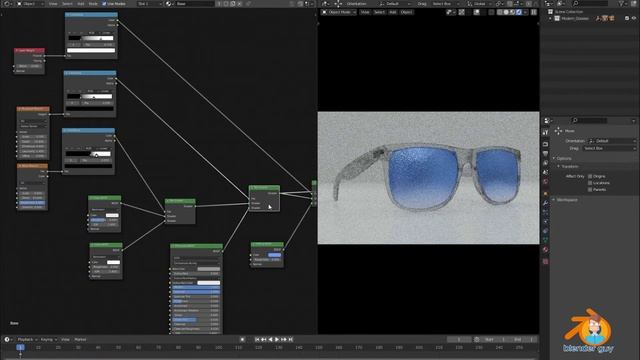
Task: Play animation in reverse in timeline
Action: point(270,340)
